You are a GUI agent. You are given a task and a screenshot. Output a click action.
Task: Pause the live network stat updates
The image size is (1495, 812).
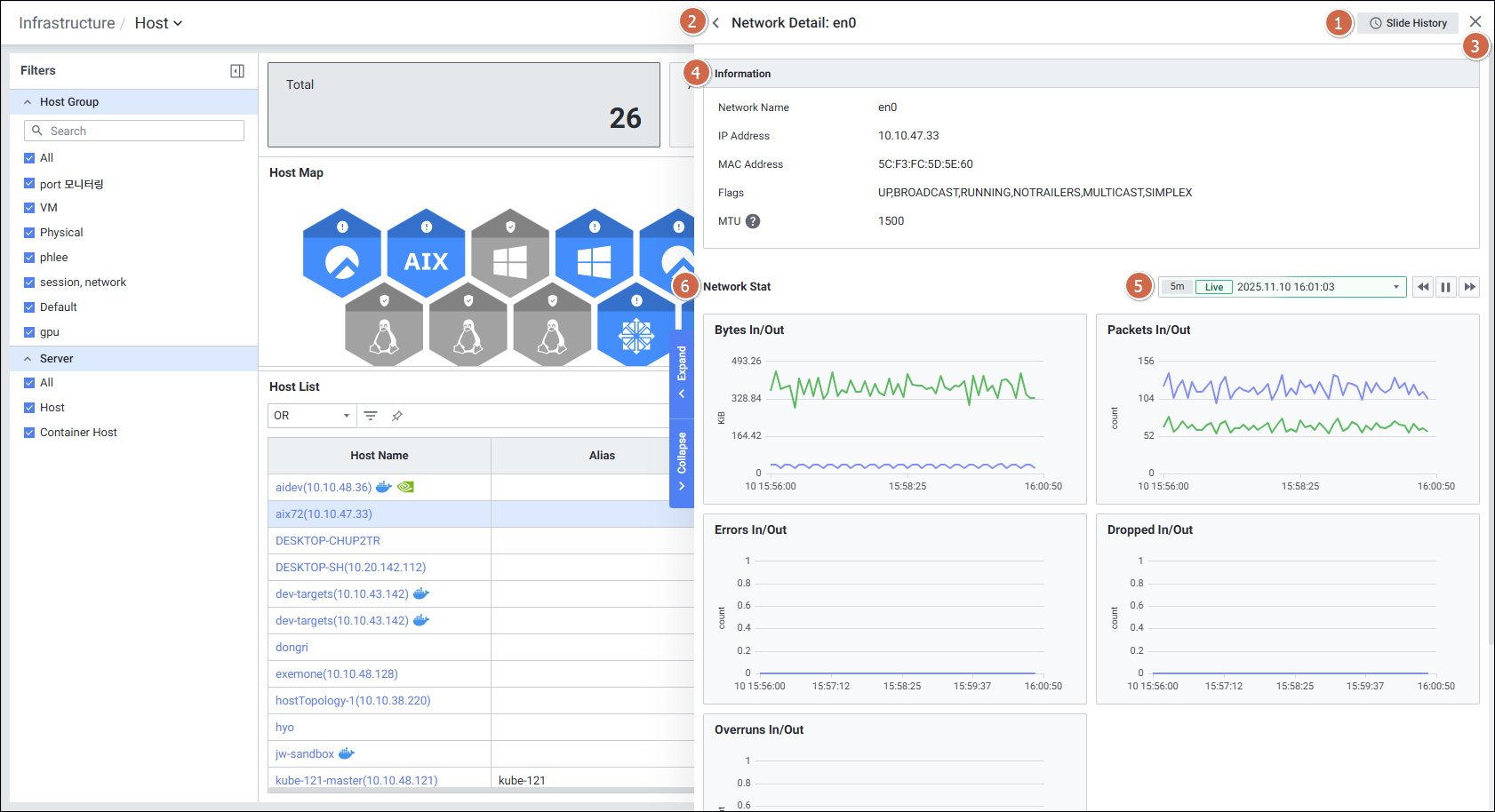(1445, 287)
